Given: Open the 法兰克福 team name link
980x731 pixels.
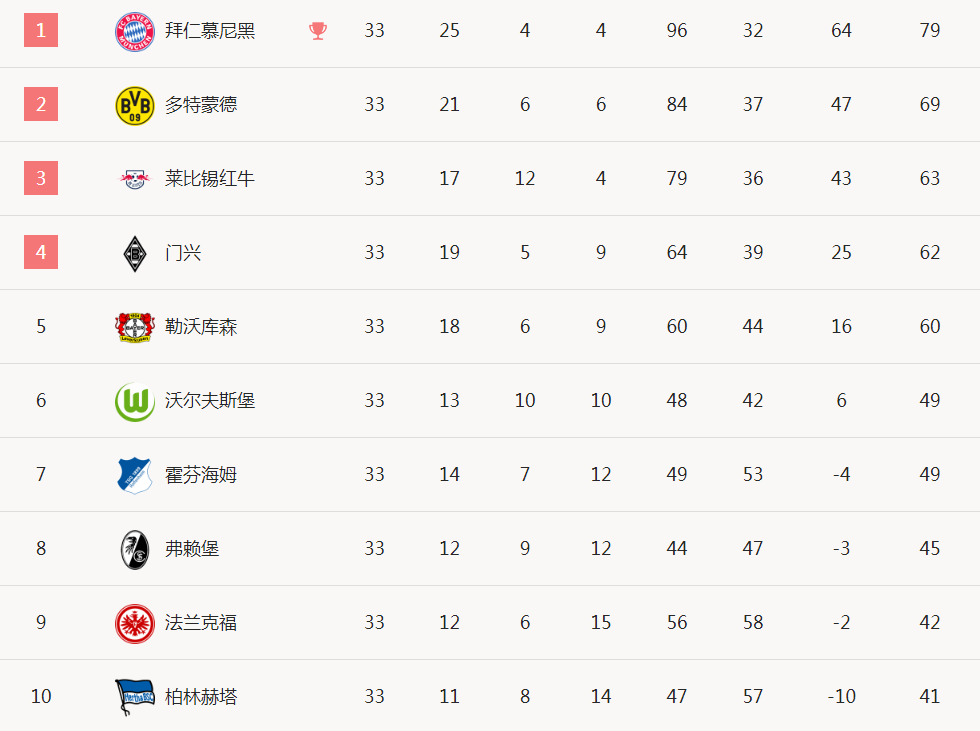Looking at the screenshot, I should pos(201,623).
